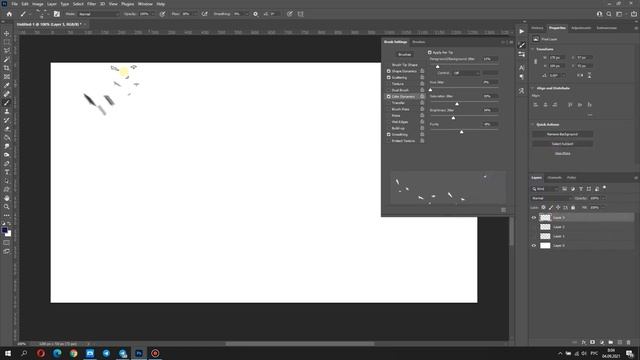The height and width of the screenshot is (360, 640).
Task: Open the Filter menu
Action: 91,4
